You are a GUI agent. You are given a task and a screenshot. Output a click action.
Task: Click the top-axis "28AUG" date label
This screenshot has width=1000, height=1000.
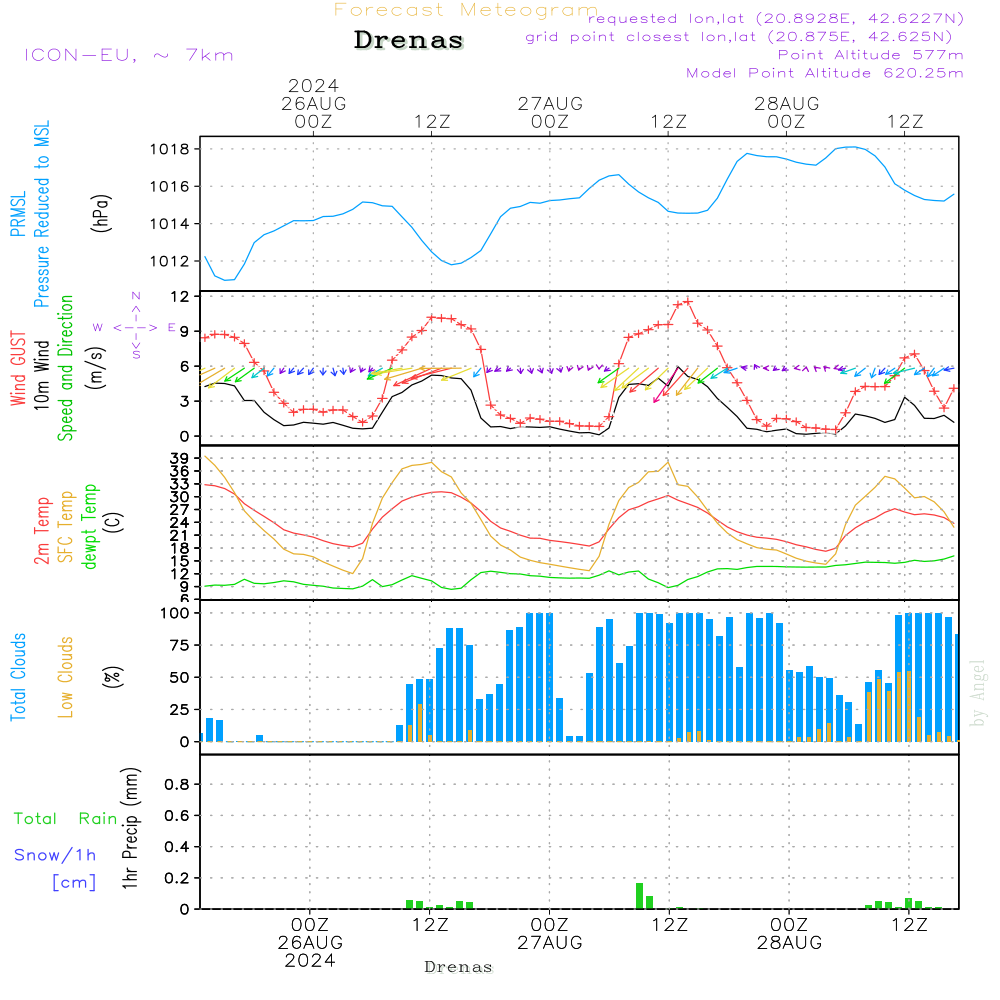[x=786, y=103]
